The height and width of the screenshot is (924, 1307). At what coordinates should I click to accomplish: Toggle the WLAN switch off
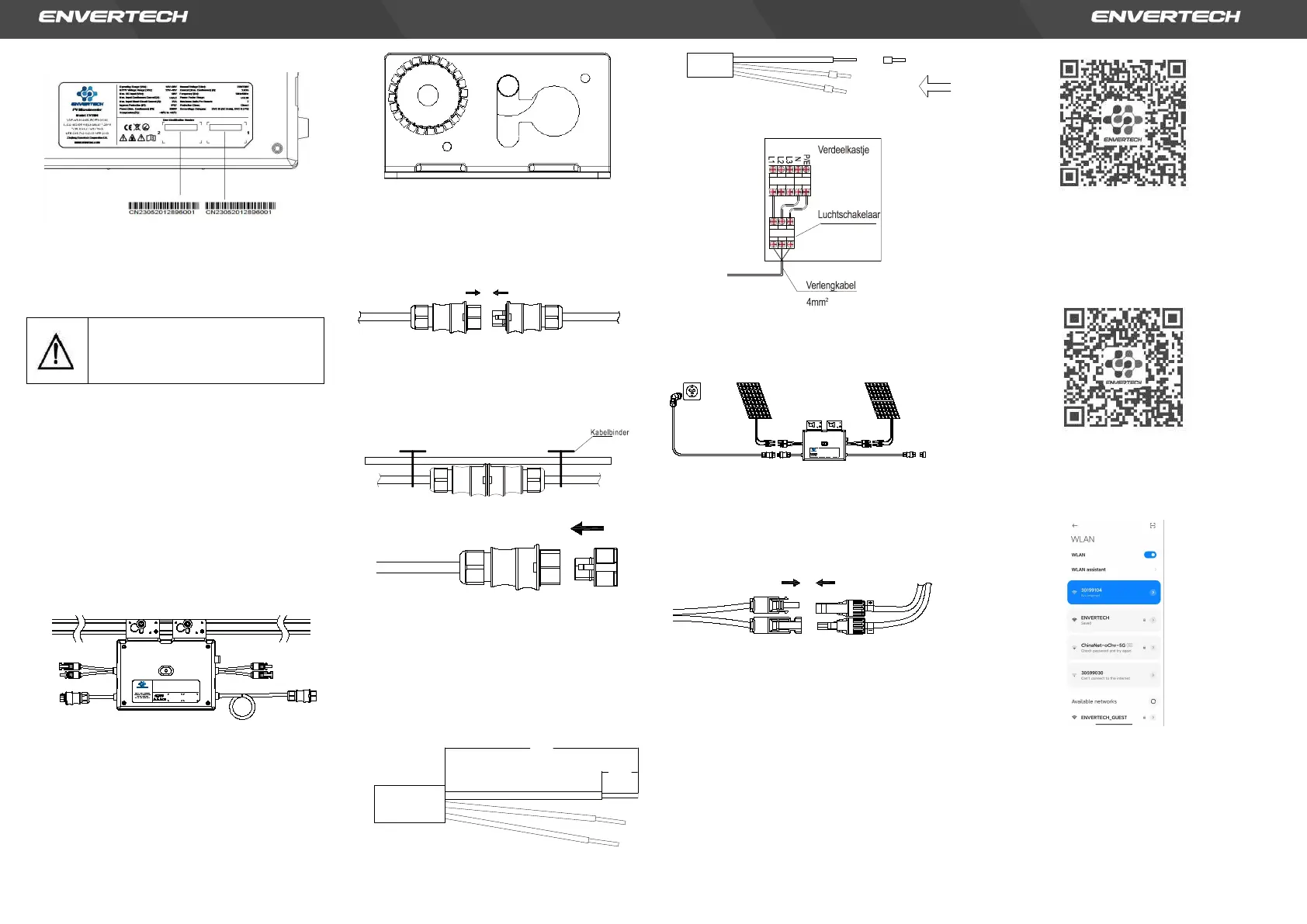point(1150,555)
